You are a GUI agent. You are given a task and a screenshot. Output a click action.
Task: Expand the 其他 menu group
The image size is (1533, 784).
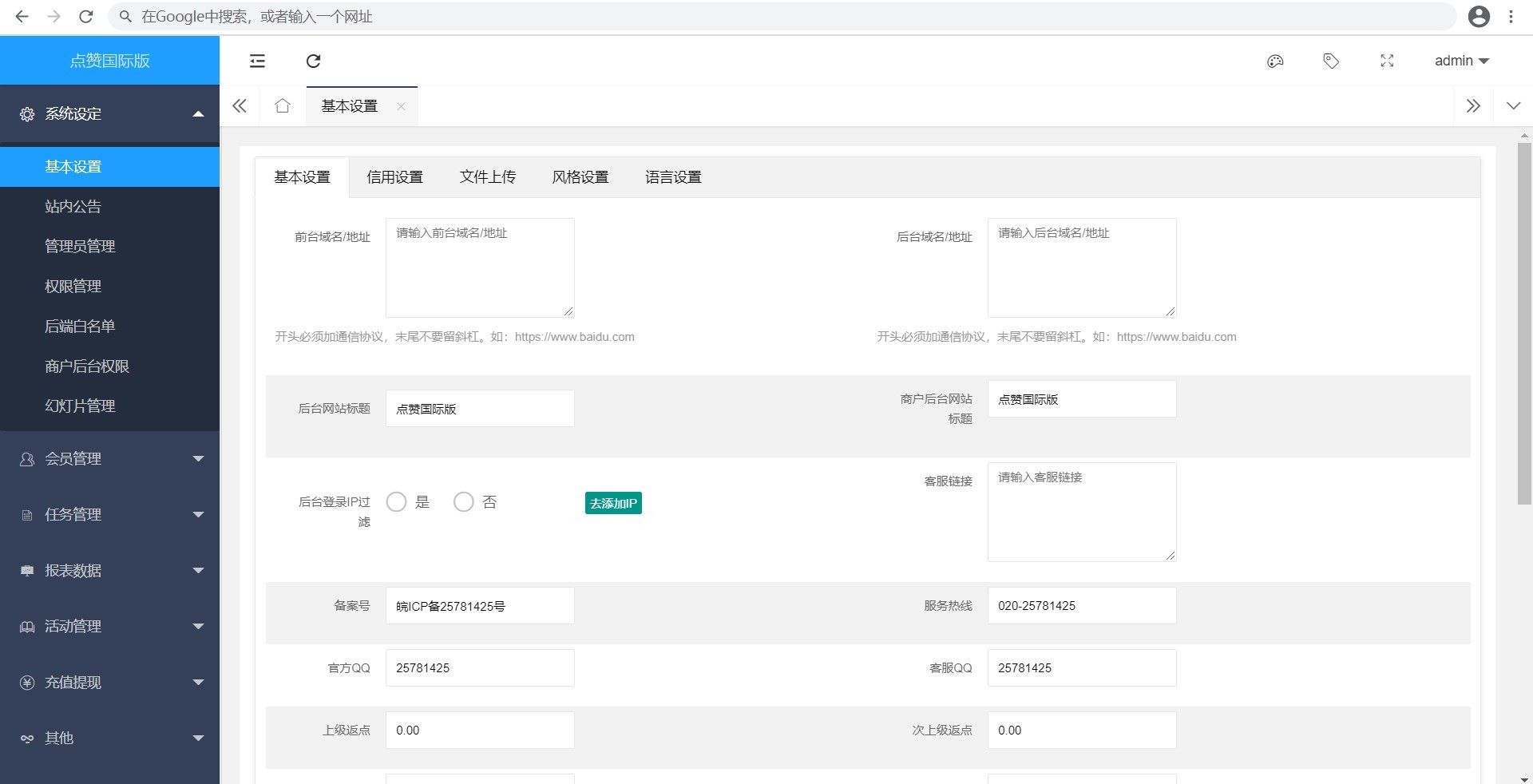coord(109,738)
